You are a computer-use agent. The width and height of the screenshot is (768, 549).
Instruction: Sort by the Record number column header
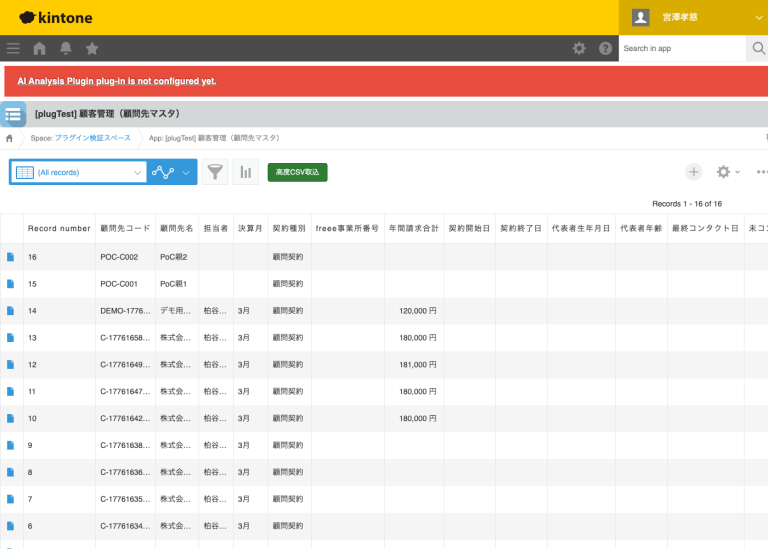click(59, 228)
